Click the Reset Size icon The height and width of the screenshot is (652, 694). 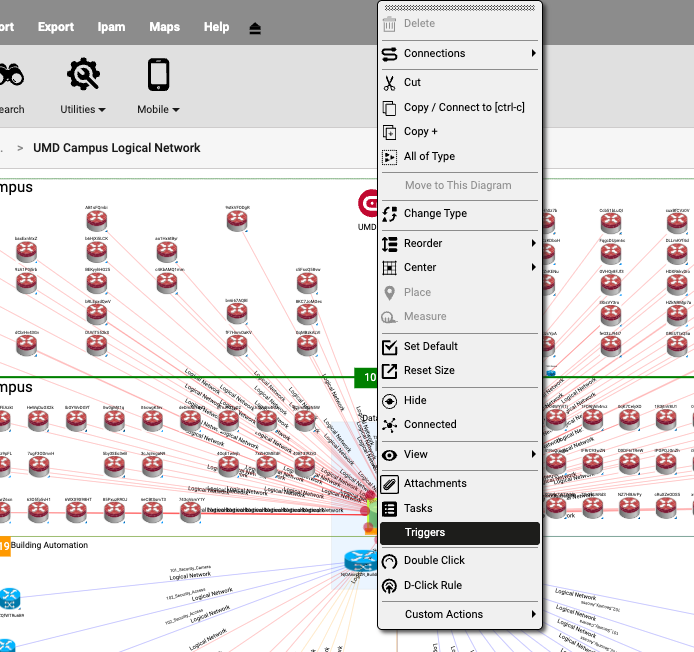coord(389,371)
